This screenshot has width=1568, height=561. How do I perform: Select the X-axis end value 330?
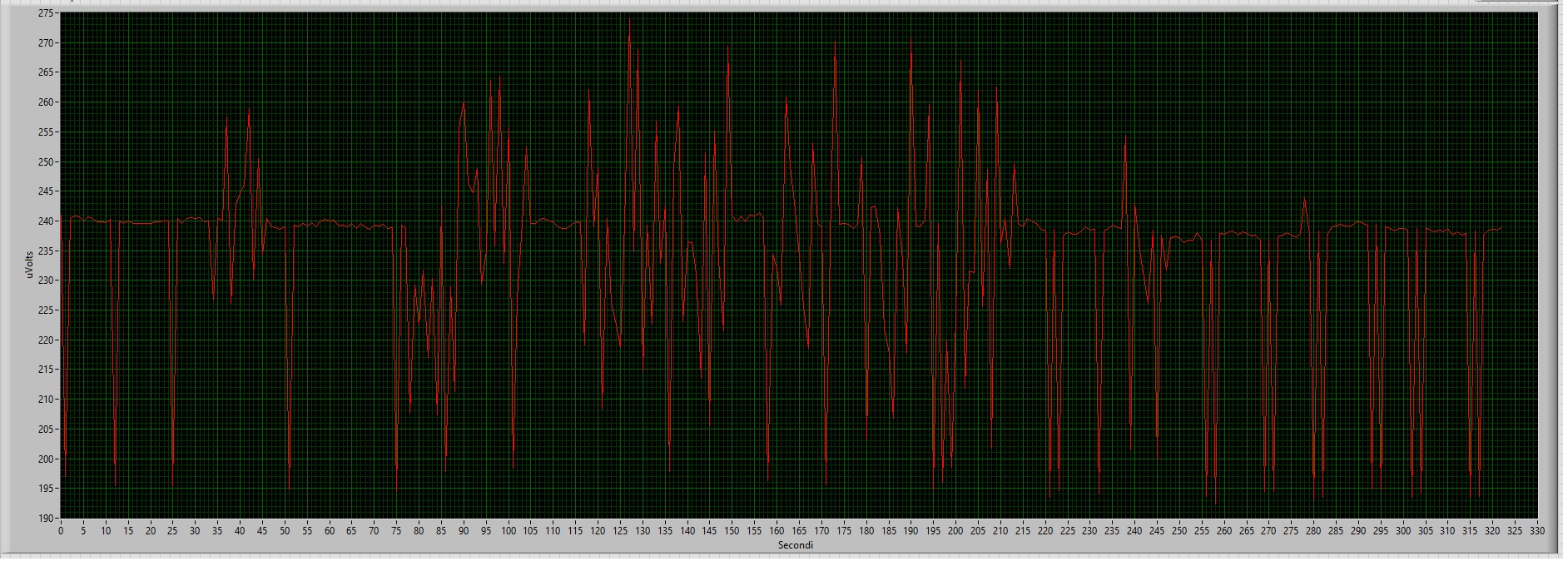pos(1536,530)
